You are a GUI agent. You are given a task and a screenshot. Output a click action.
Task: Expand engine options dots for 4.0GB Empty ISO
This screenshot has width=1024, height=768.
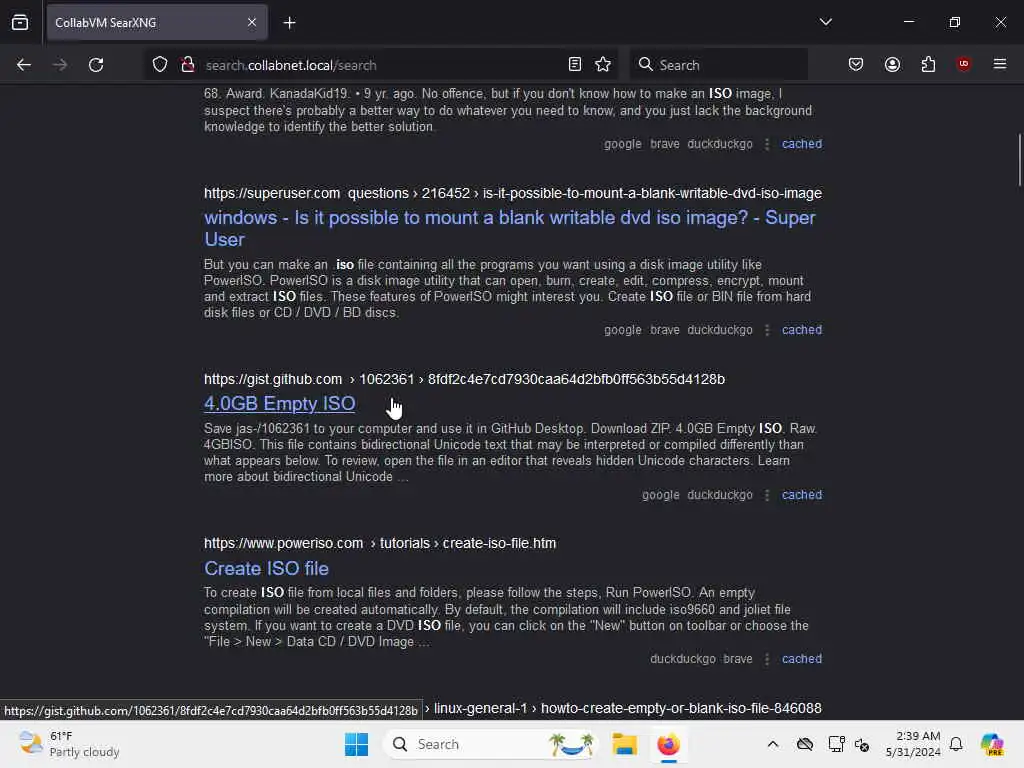(x=767, y=495)
